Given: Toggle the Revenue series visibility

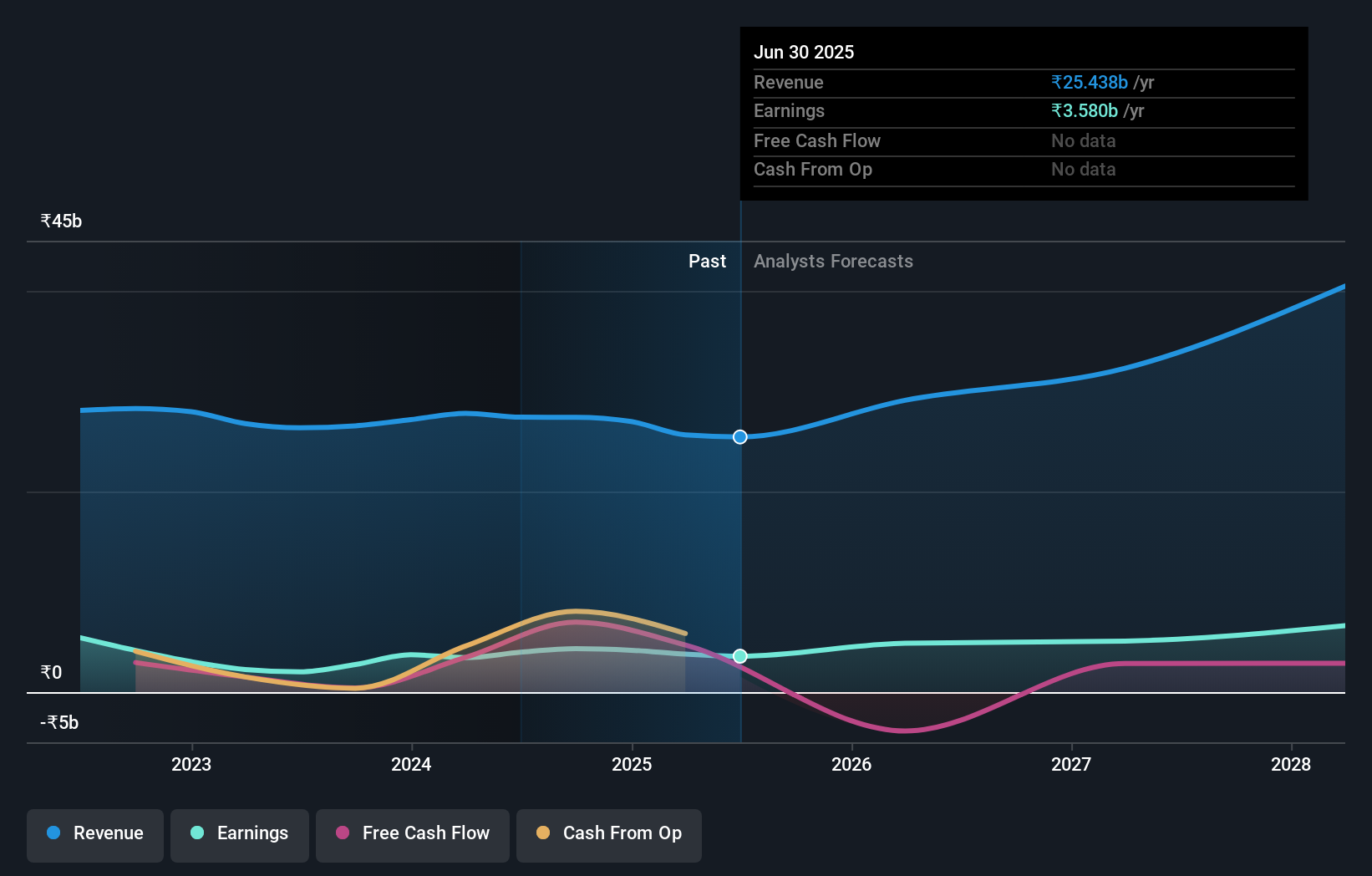Looking at the screenshot, I should coord(94,835).
